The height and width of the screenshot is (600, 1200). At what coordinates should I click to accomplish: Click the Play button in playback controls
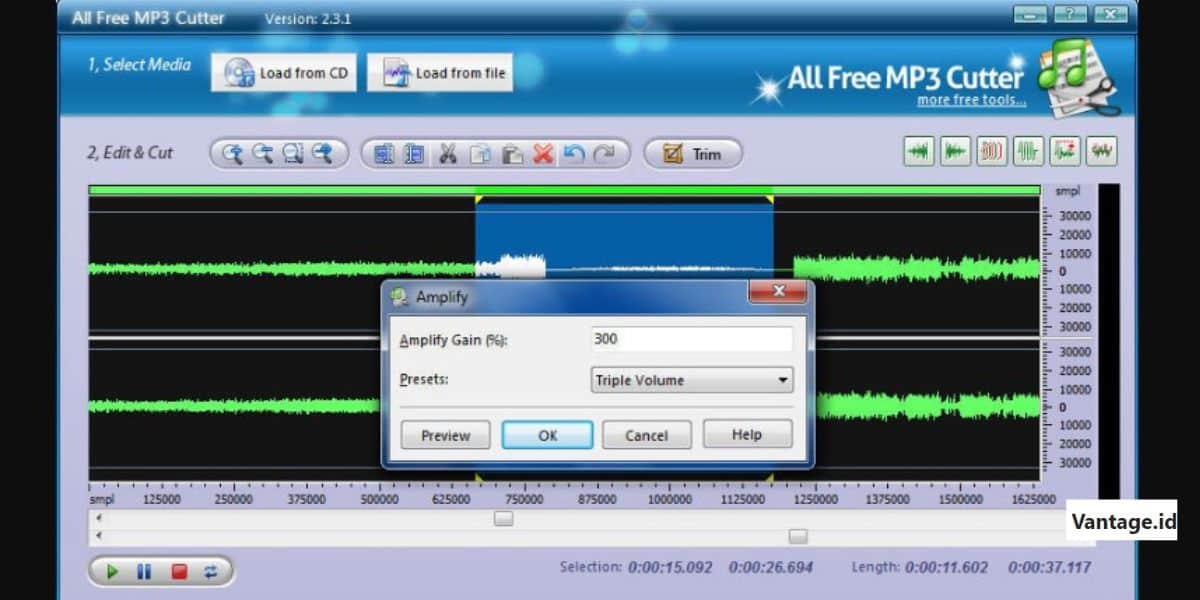pyautogui.click(x=112, y=570)
